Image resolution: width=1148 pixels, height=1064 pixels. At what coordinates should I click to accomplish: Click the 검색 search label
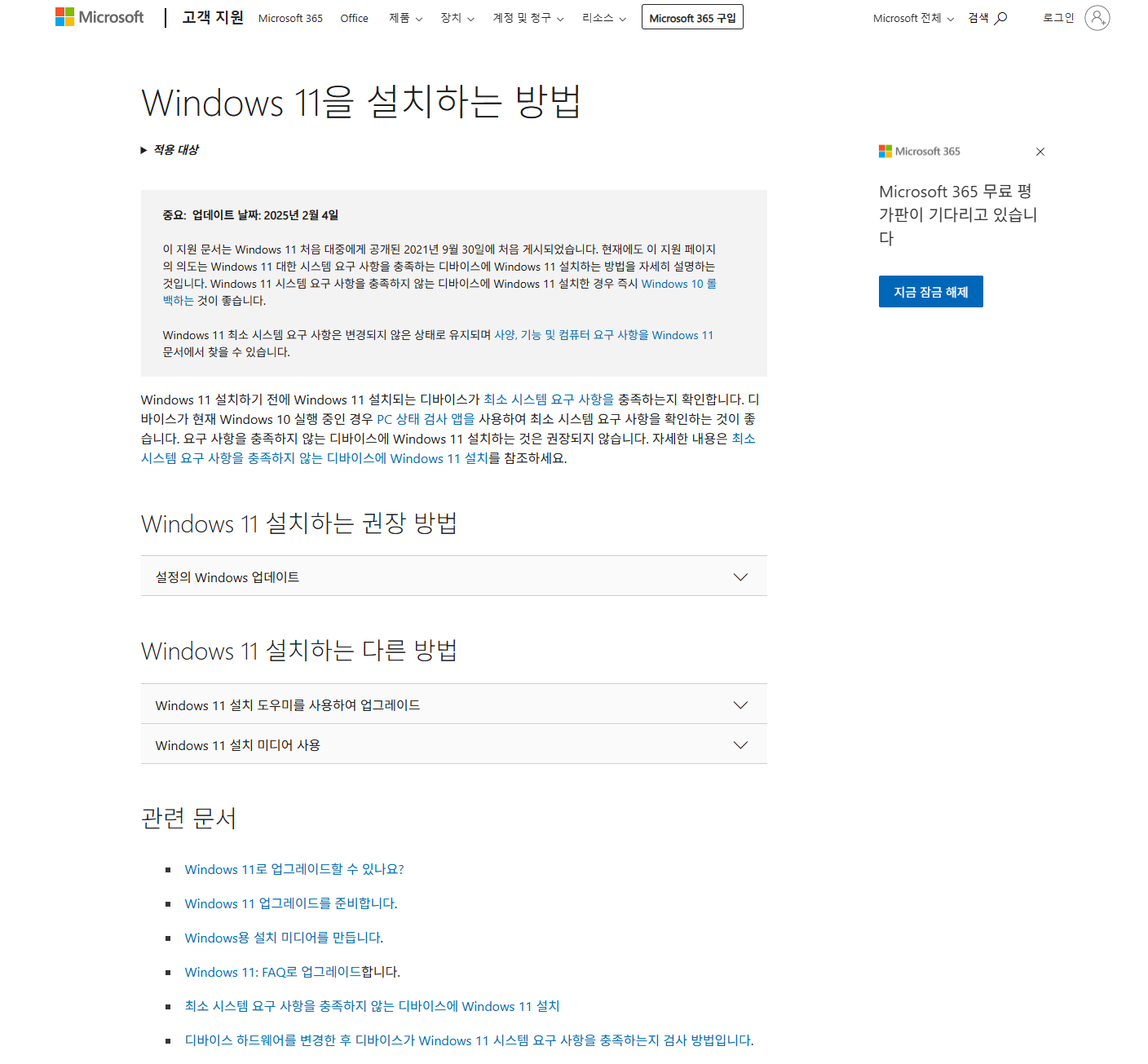978,18
